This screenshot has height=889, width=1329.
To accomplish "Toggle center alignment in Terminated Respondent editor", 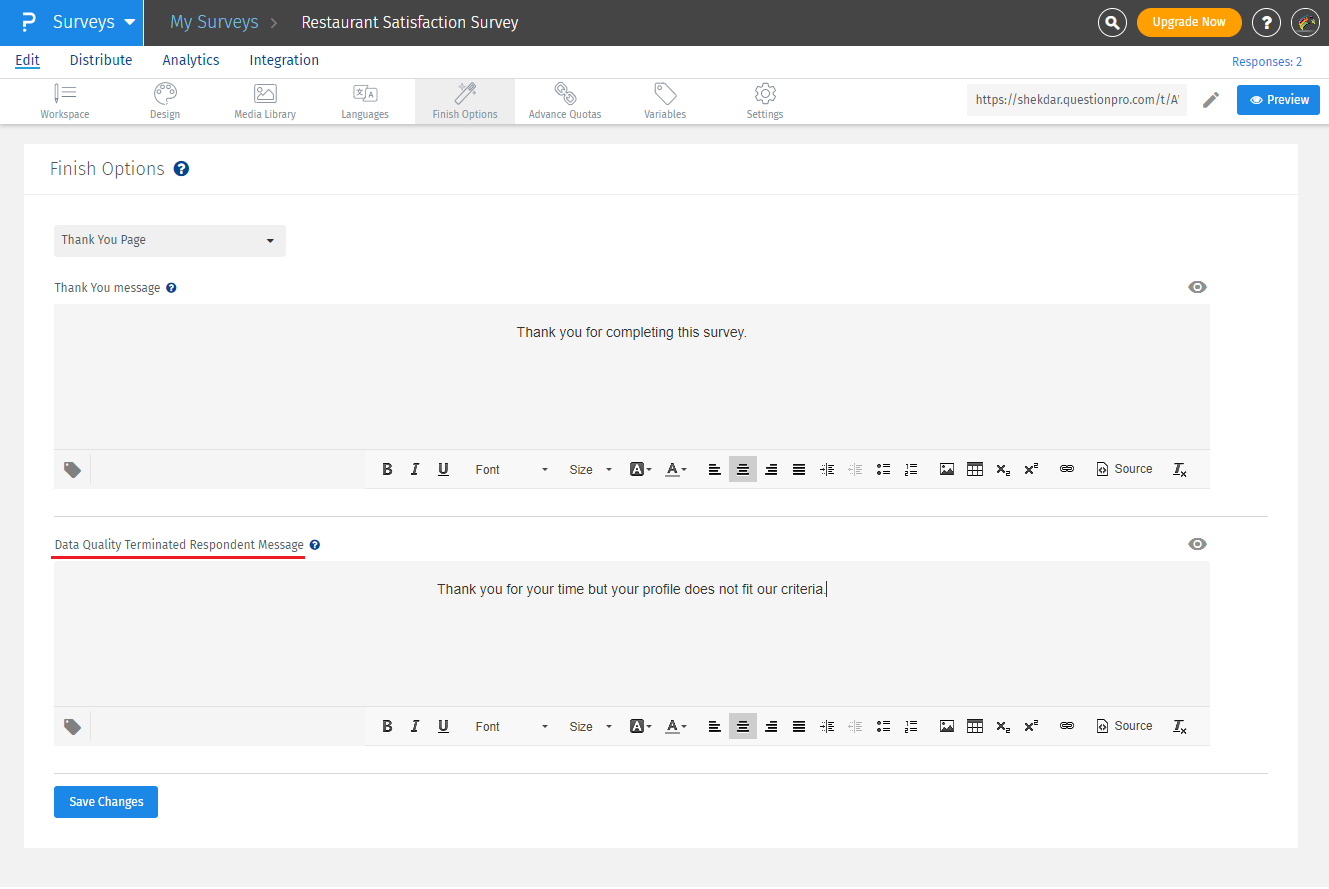I will 743,726.
